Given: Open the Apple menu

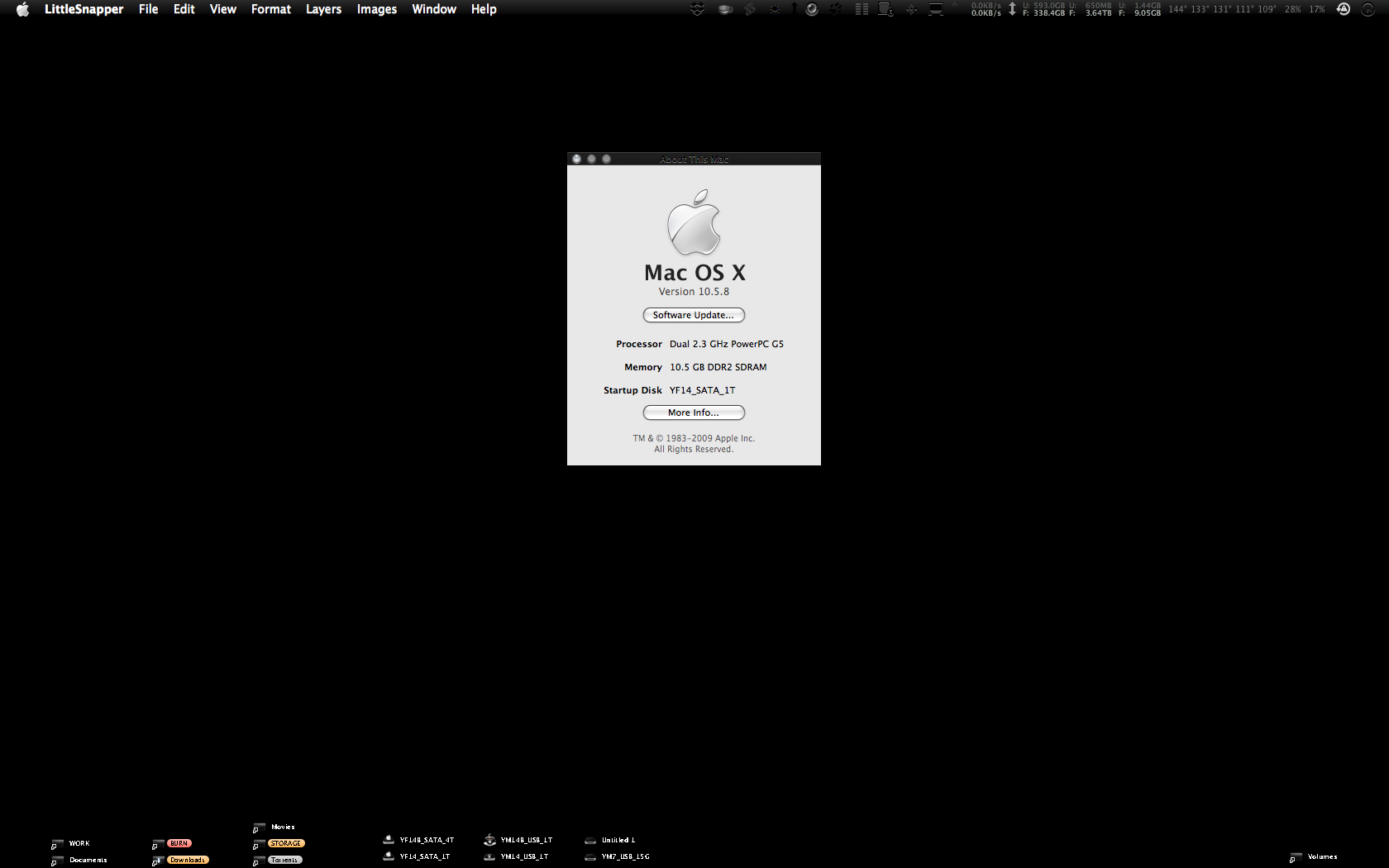Looking at the screenshot, I should 22,9.
